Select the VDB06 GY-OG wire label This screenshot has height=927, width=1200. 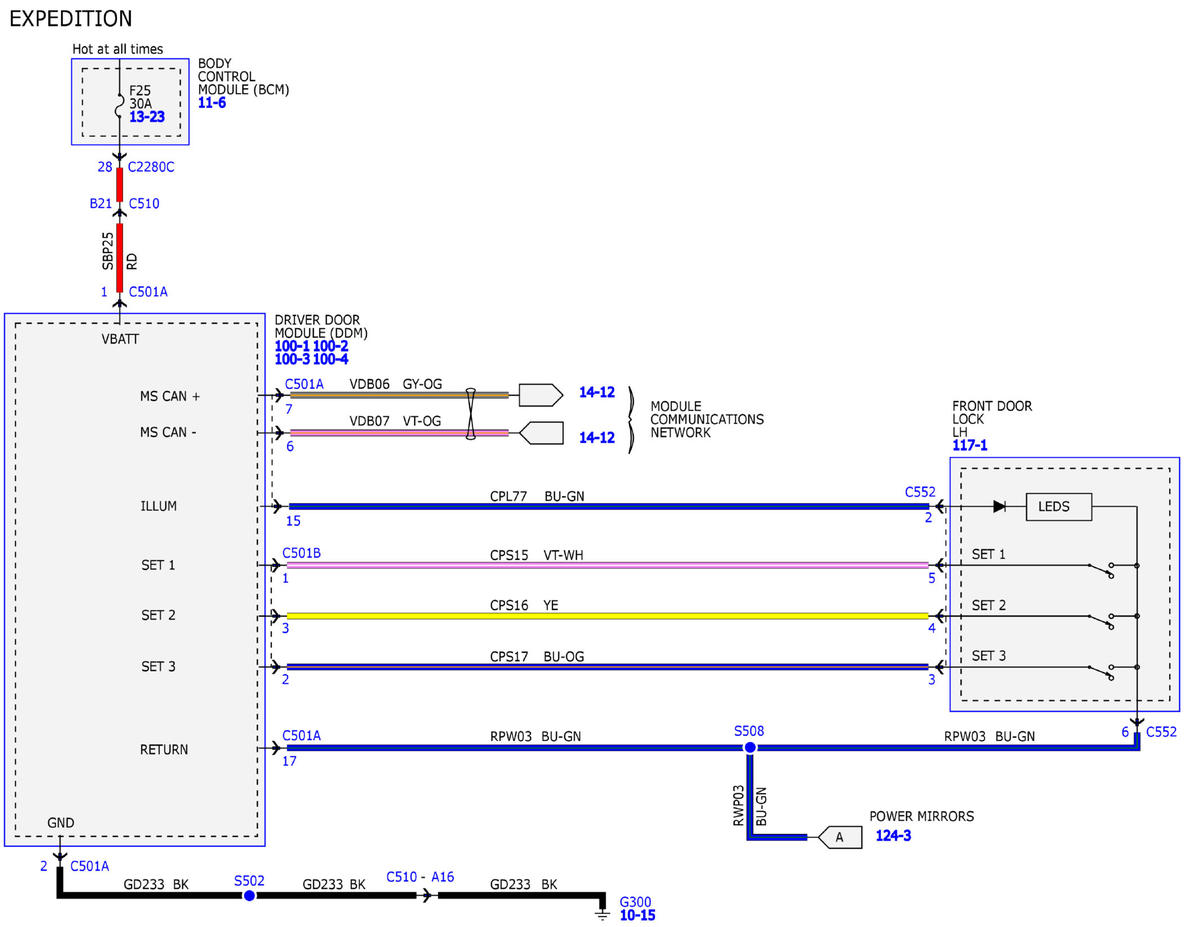[x=396, y=384]
